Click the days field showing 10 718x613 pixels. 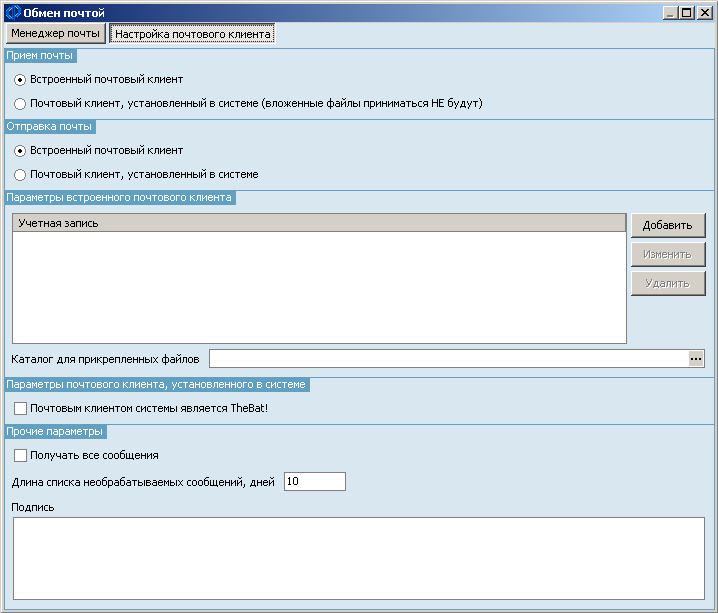point(315,482)
